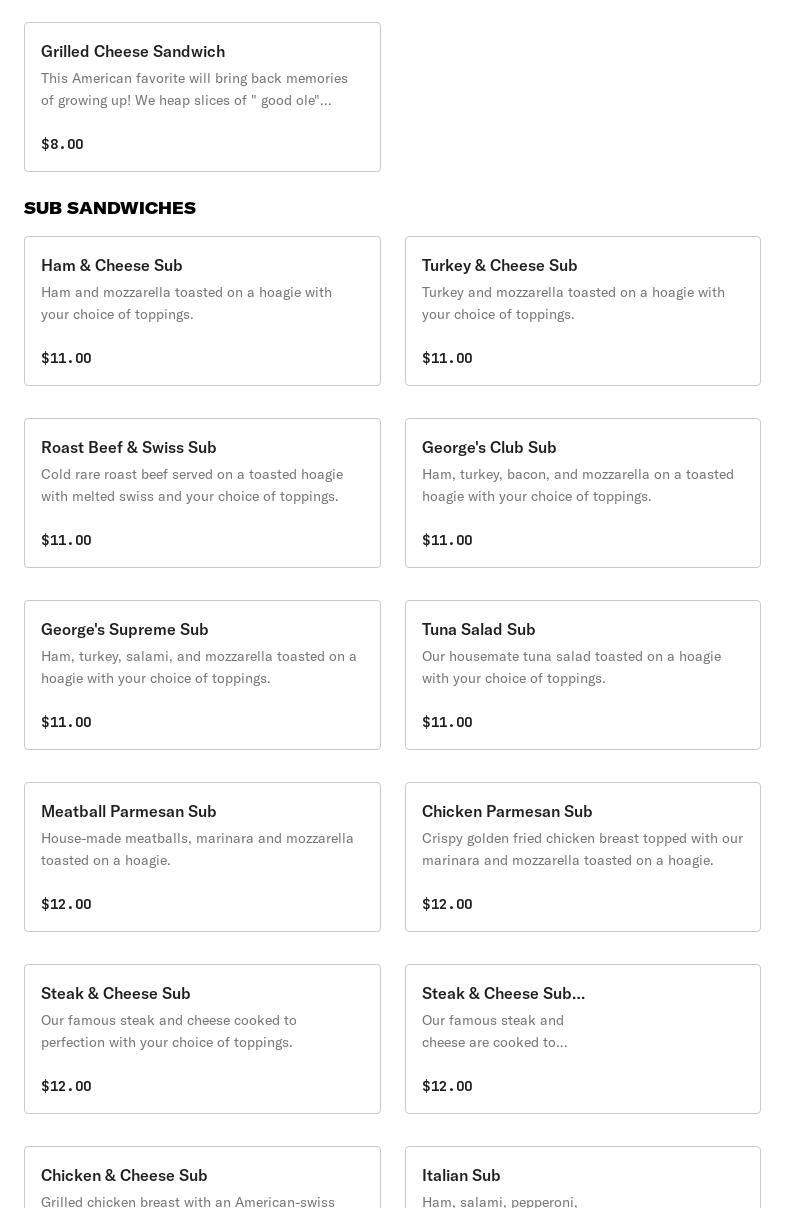
Task: Open the Tuna Salad Sub item
Action: tap(582, 675)
